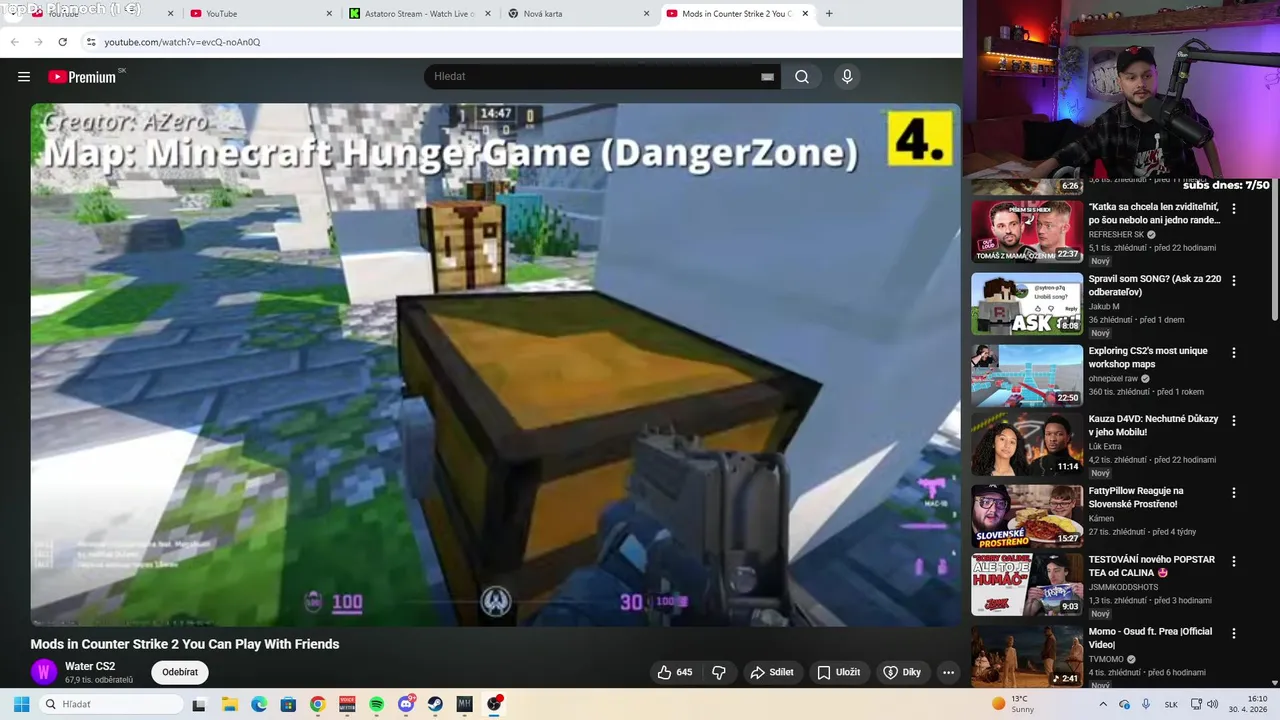This screenshot has height=720, width=1280.
Task: Close the Nová karta tab
Action: pyautogui.click(x=646, y=14)
